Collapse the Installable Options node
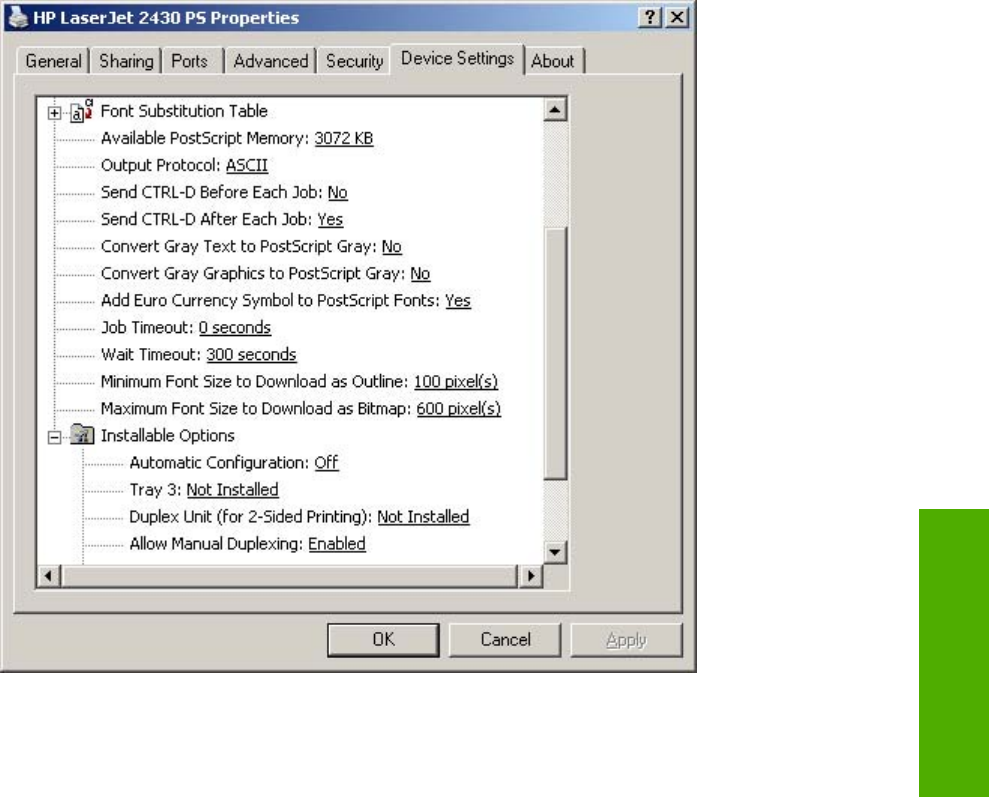Screen dimensions: 989x797 coord(54,437)
